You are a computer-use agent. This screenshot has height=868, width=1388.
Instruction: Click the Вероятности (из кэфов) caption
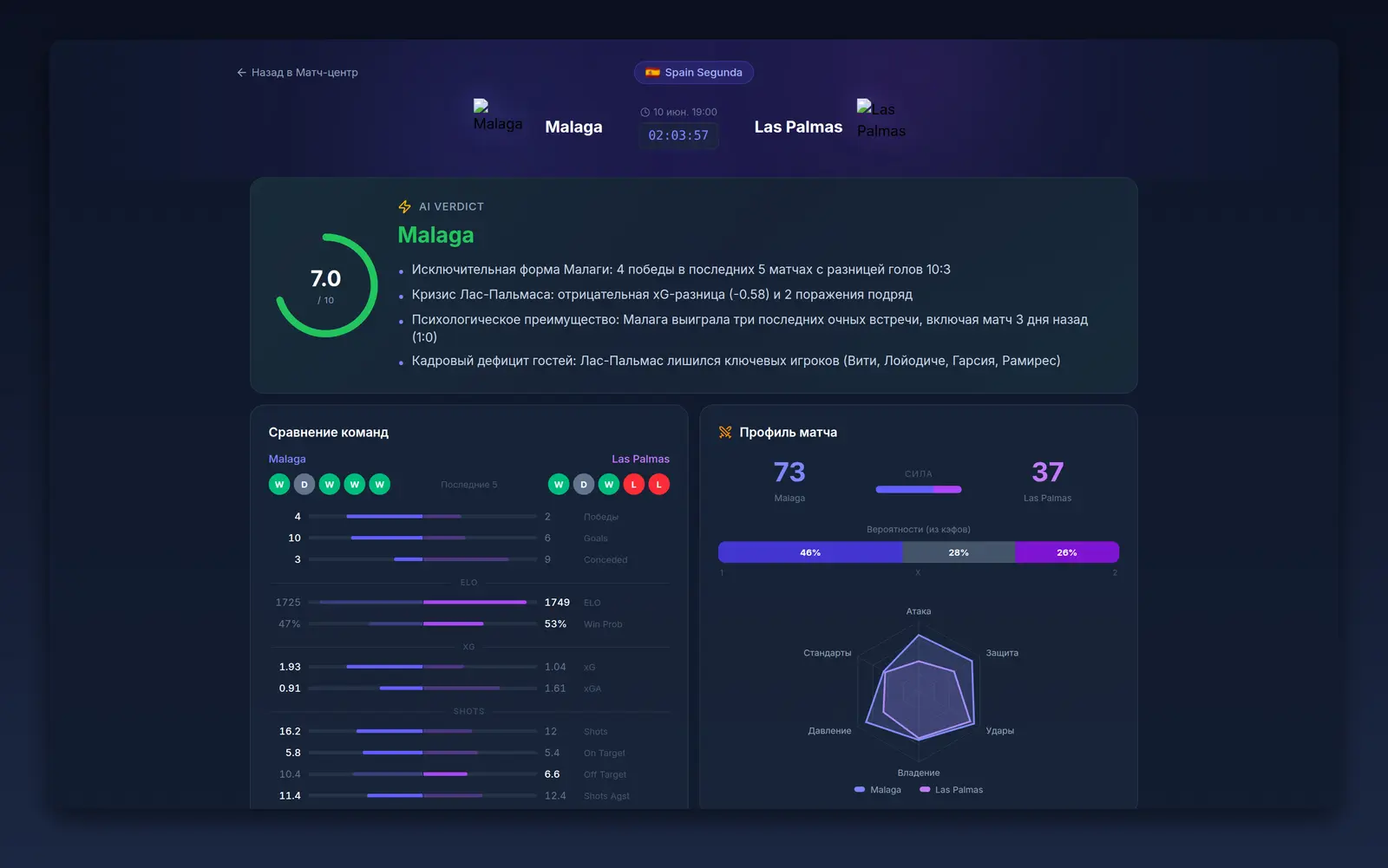(919, 530)
